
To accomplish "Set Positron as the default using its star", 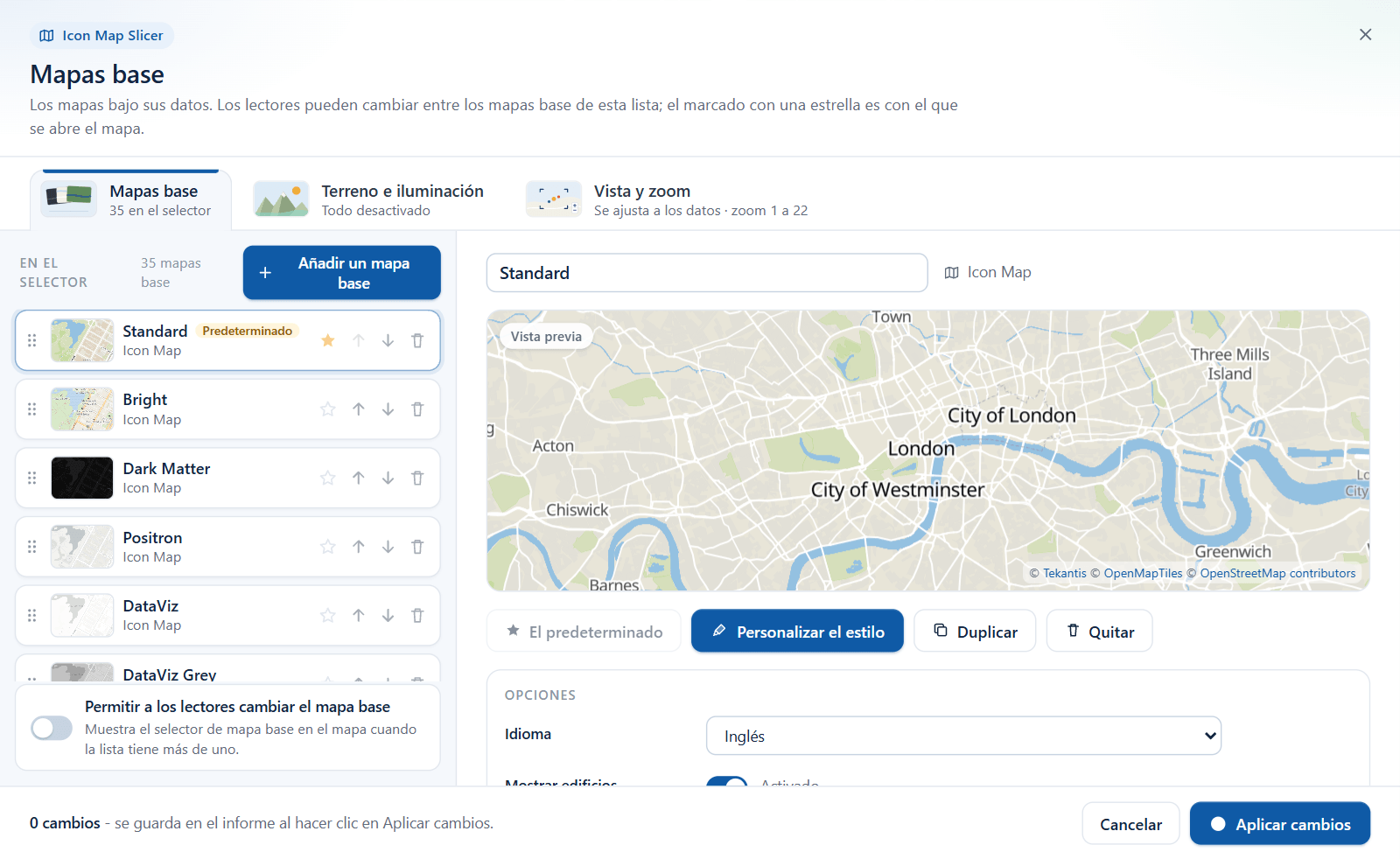I will [328, 547].
